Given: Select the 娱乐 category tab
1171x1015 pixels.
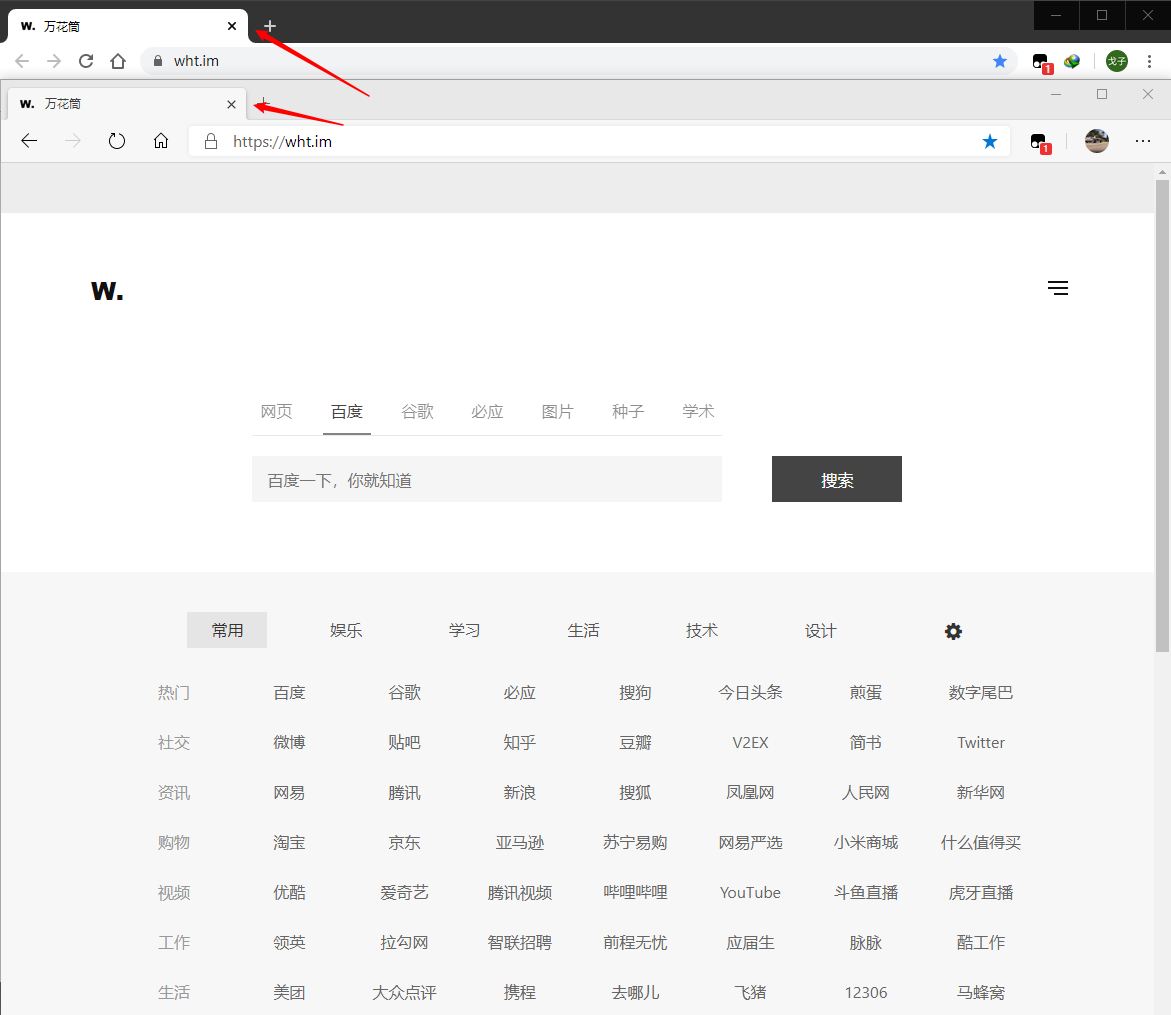Looking at the screenshot, I should point(346,630).
